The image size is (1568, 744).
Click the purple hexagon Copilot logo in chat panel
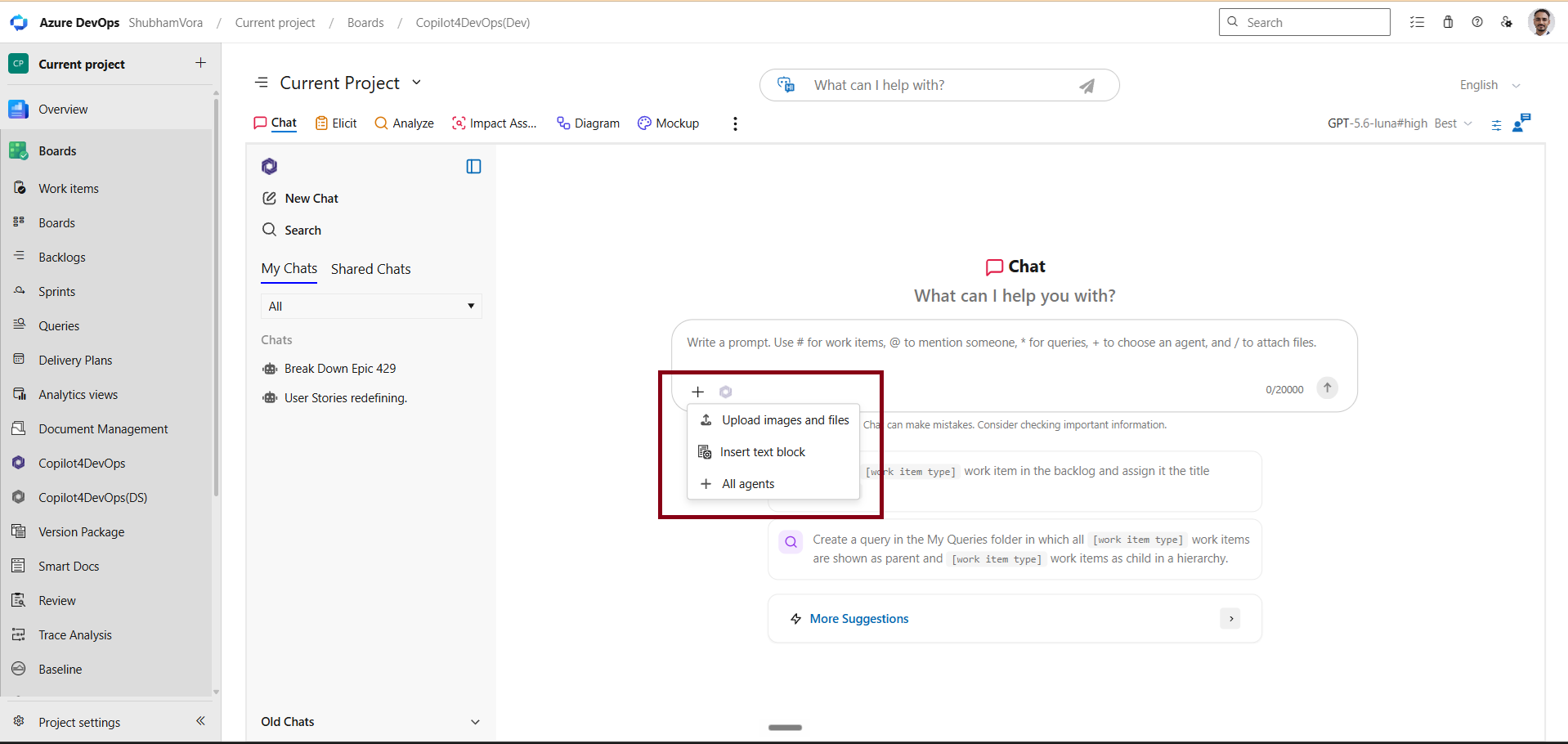[x=270, y=167]
